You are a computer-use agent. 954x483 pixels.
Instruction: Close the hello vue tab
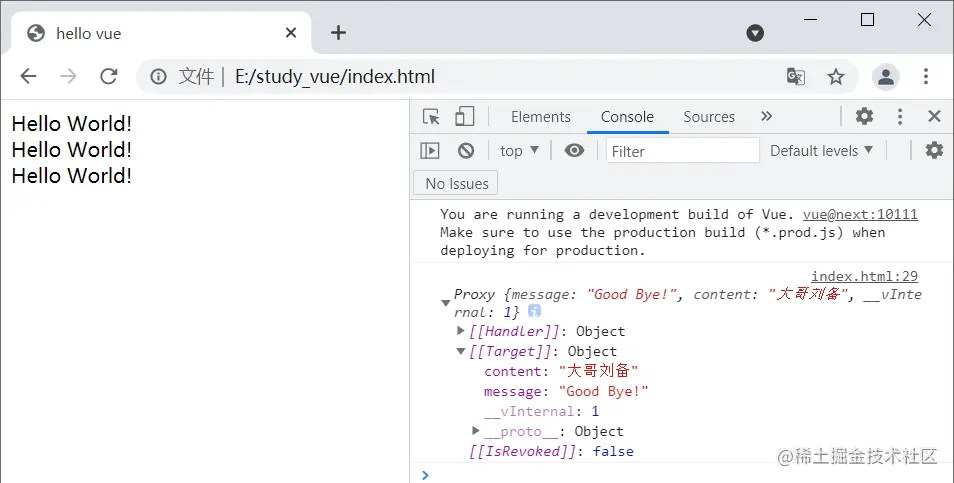click(291, 32)
